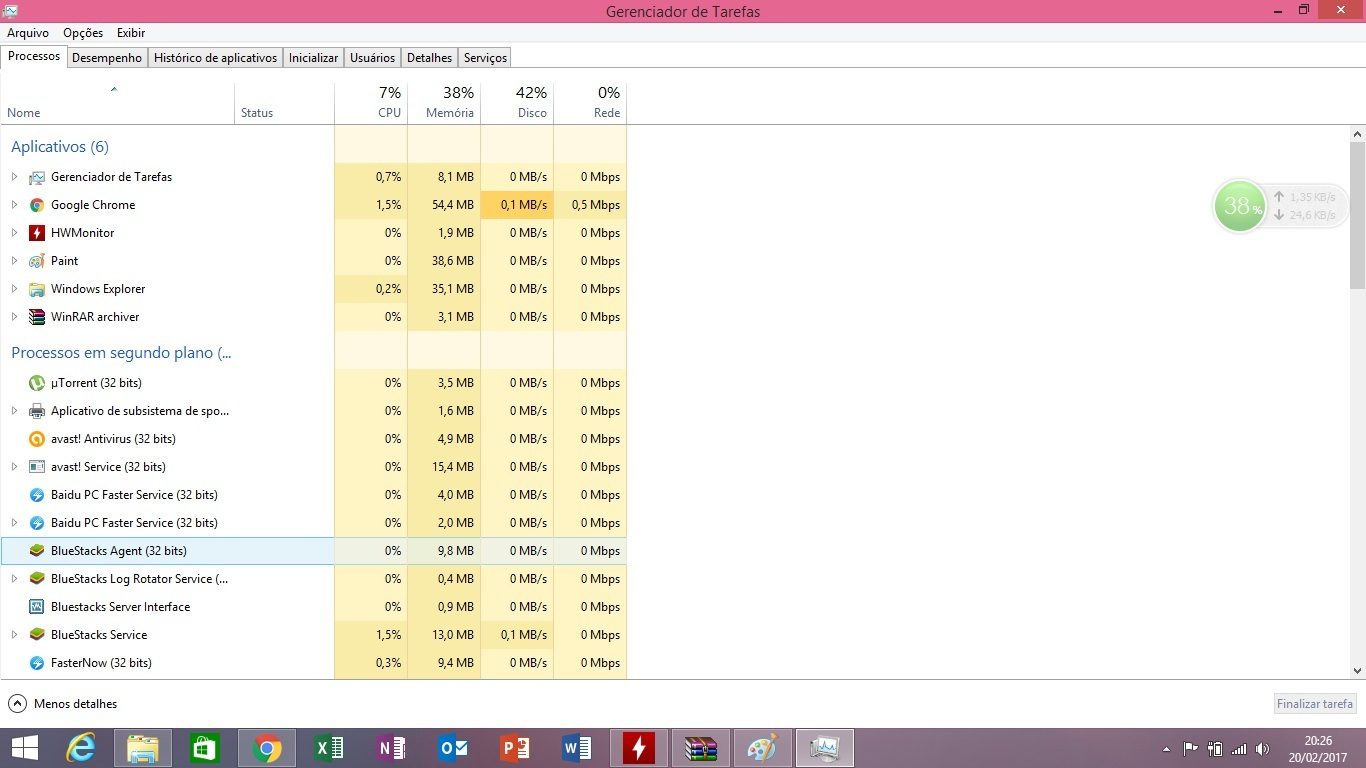The height and width of the screenshot is (768, 1366).
Task: Click the green 38% memory widget
Action: 1240,206
